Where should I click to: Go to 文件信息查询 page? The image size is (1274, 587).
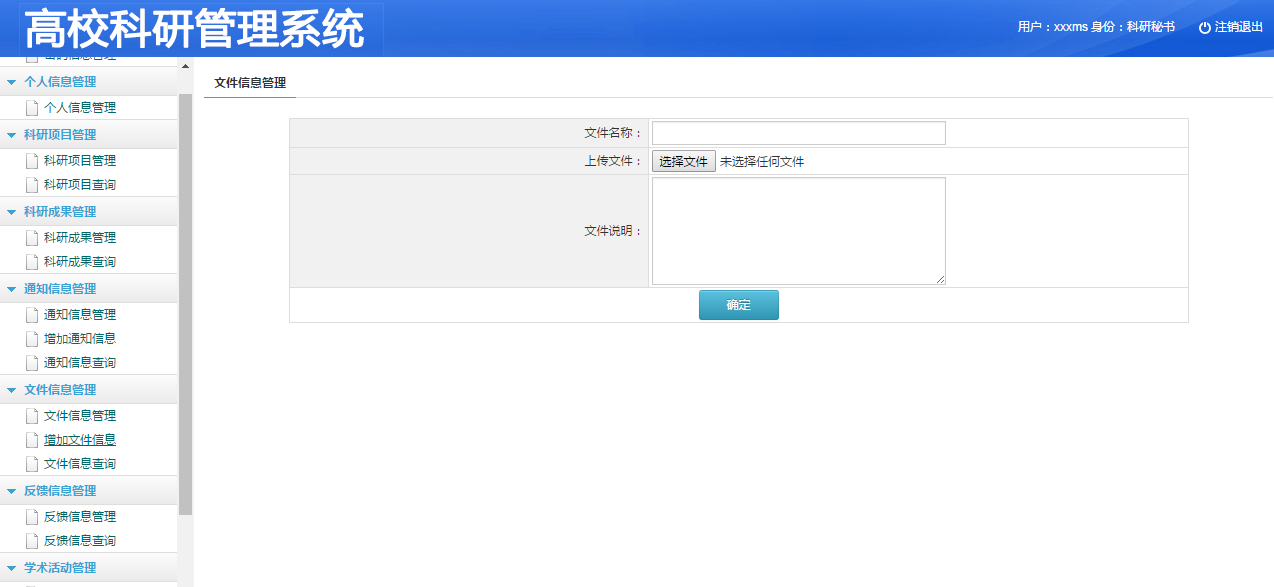point(80,464)
